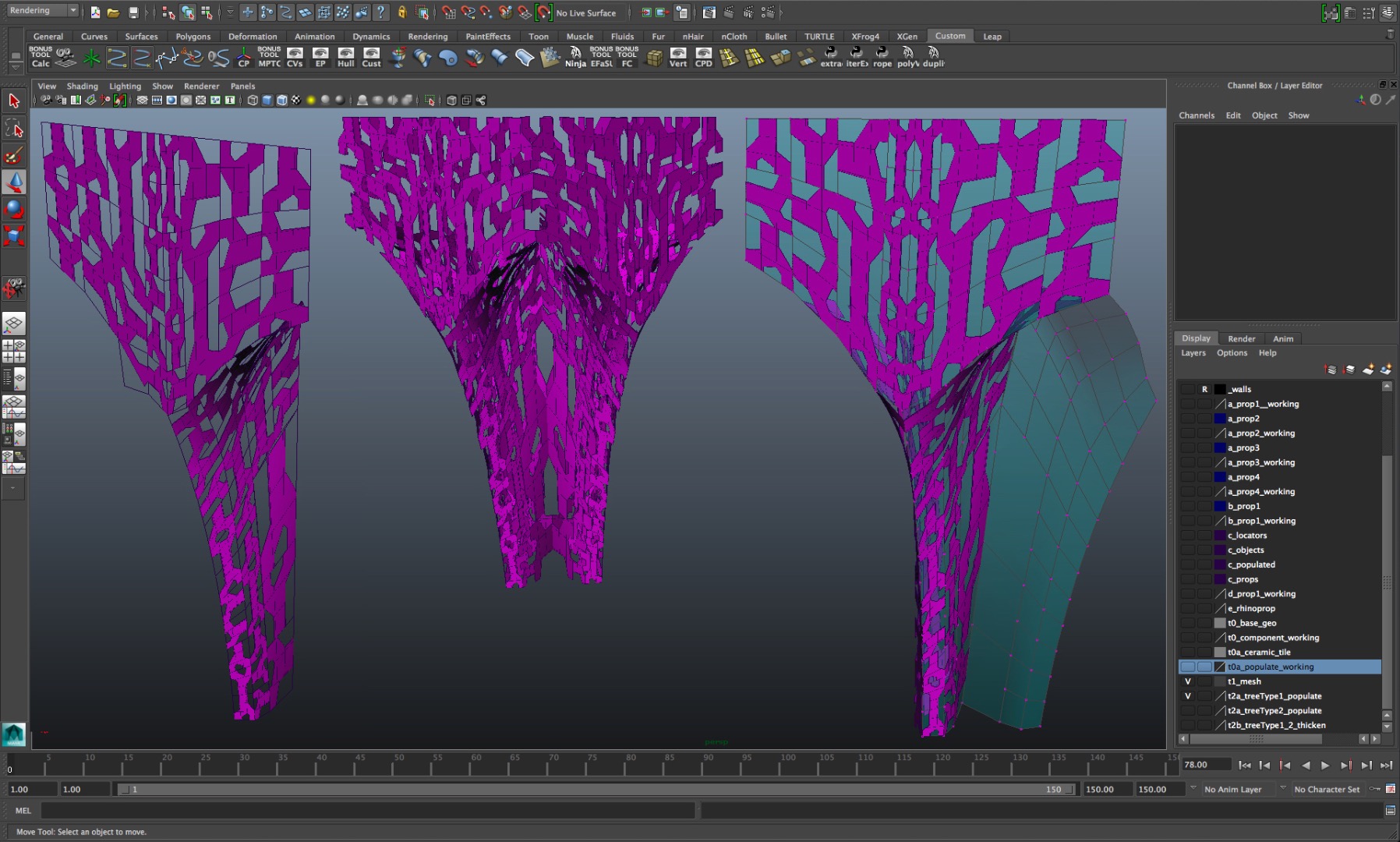Toggle visibility of c_objects layer

click(x=1187, y=550)
